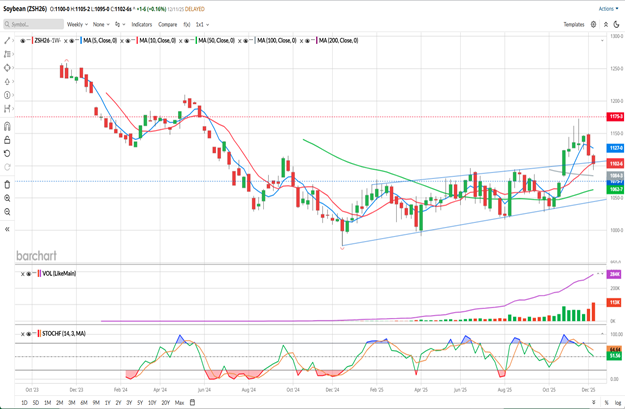Select the Max range
The height and width of the screenshot is (409, 625).
pyautogui.click(x=179, y=403)
